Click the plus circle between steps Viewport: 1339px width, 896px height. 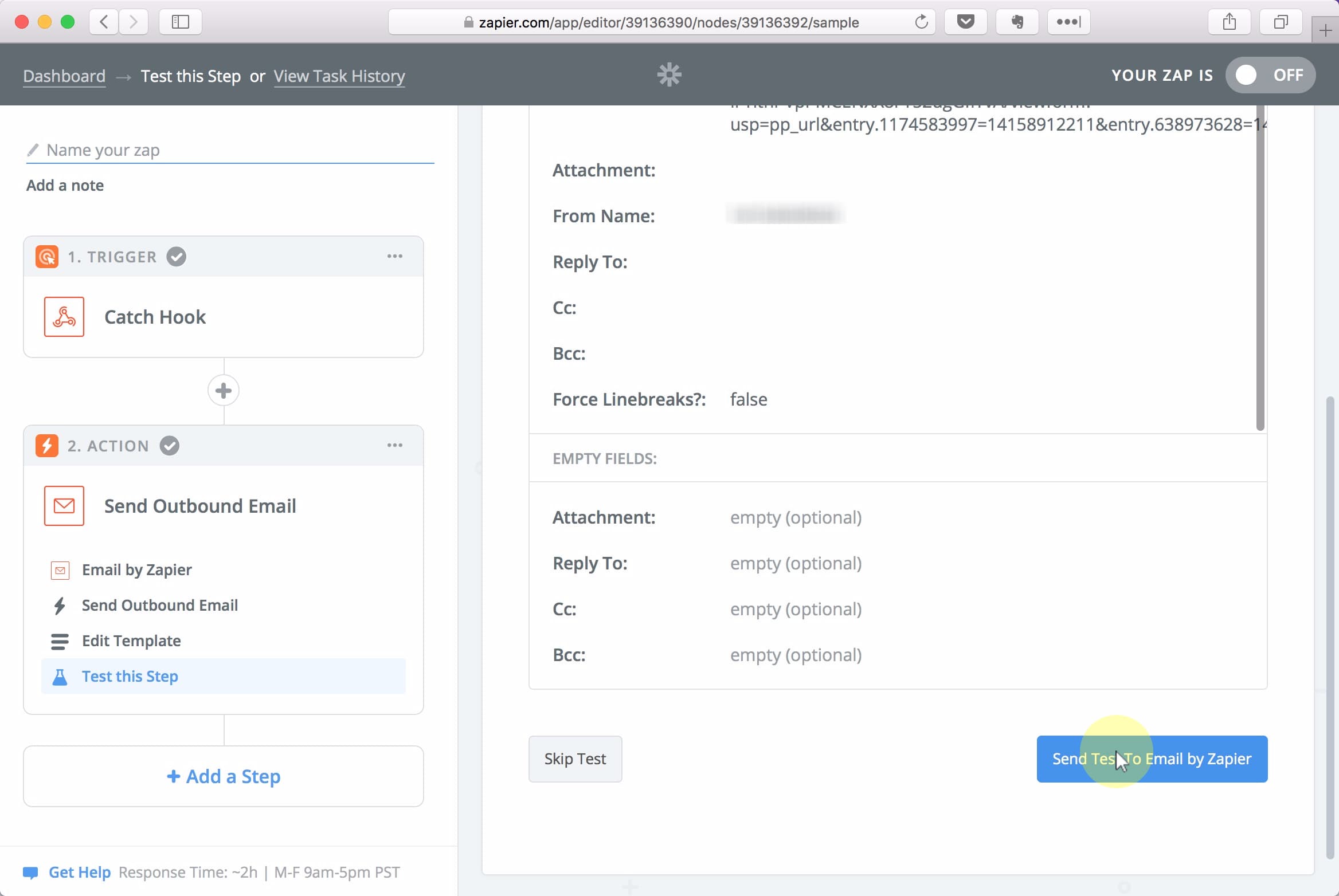click(x=224, y=391)
